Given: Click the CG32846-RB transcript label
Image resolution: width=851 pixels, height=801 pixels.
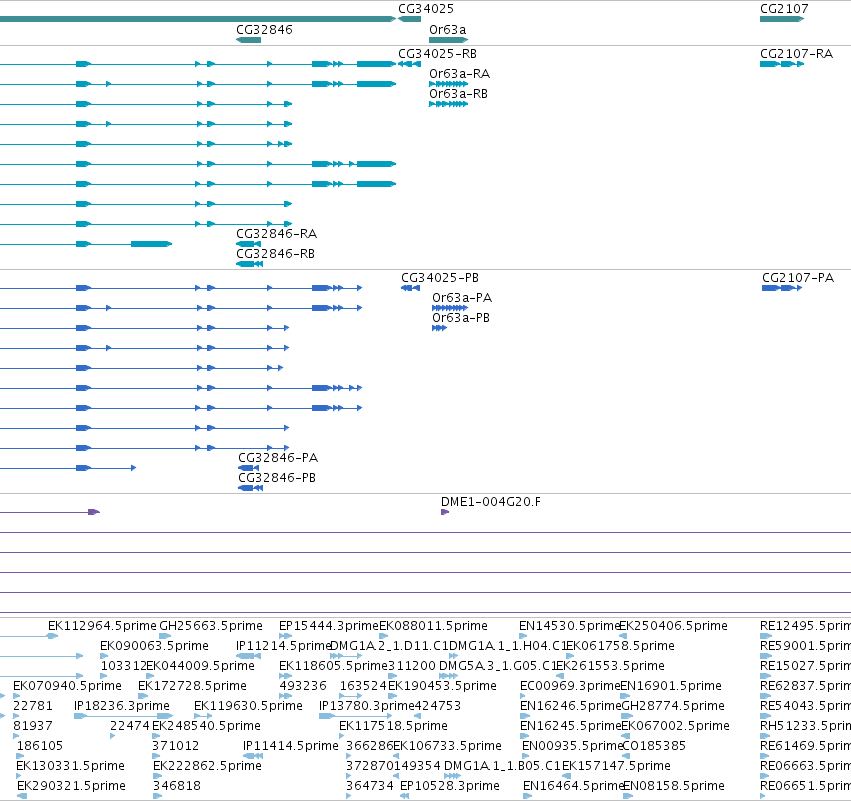Looking at the screenshot, I should pos(275,254).
